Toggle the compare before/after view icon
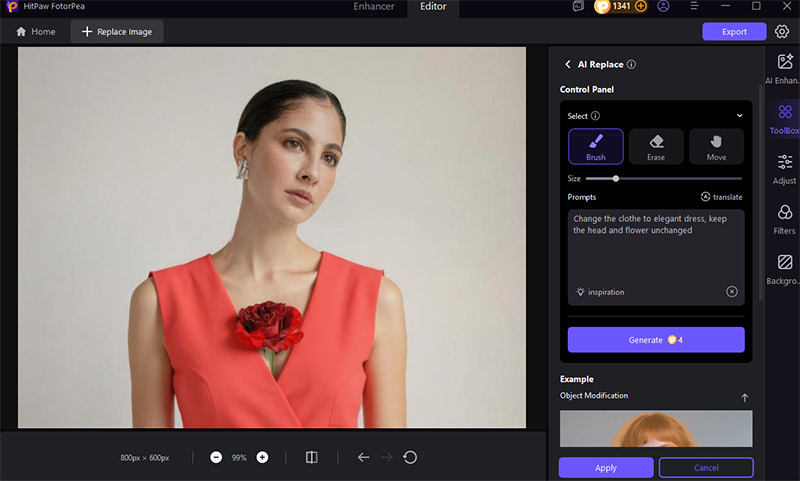800x481 pixels. pyautogui.click(x=312, y=457)
